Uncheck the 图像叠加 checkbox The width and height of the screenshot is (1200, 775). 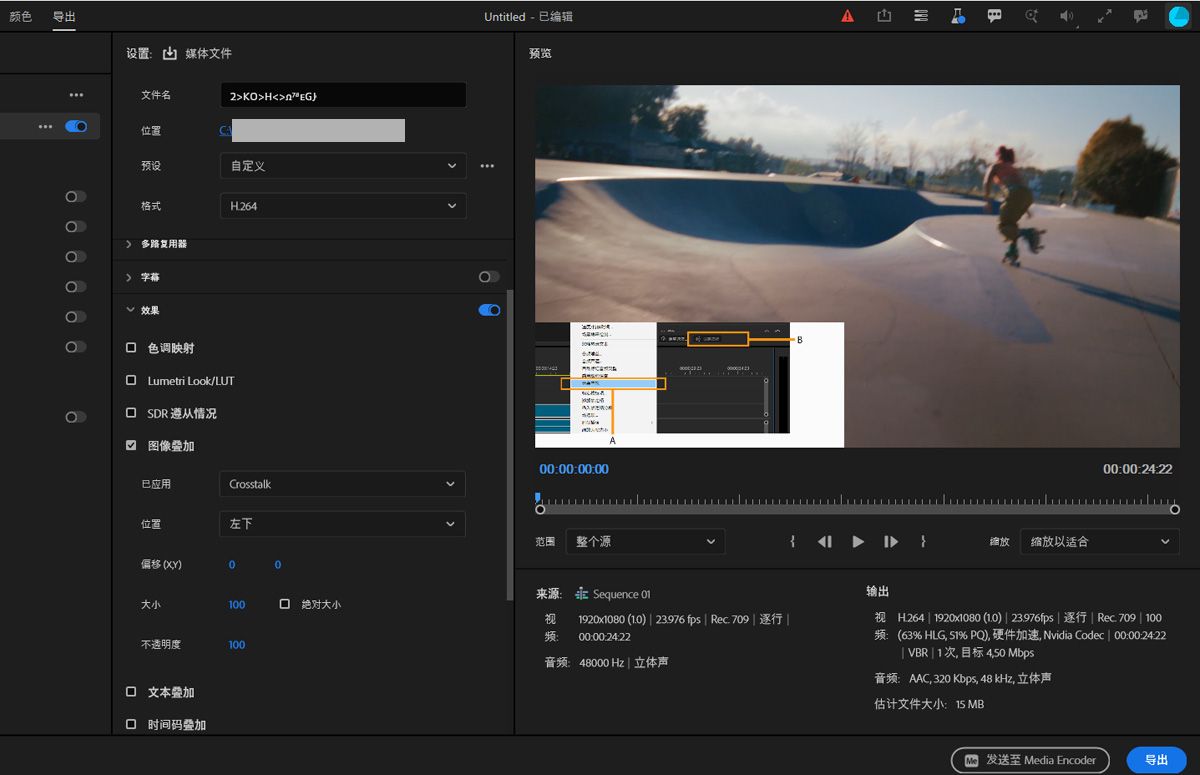(131, 446)
